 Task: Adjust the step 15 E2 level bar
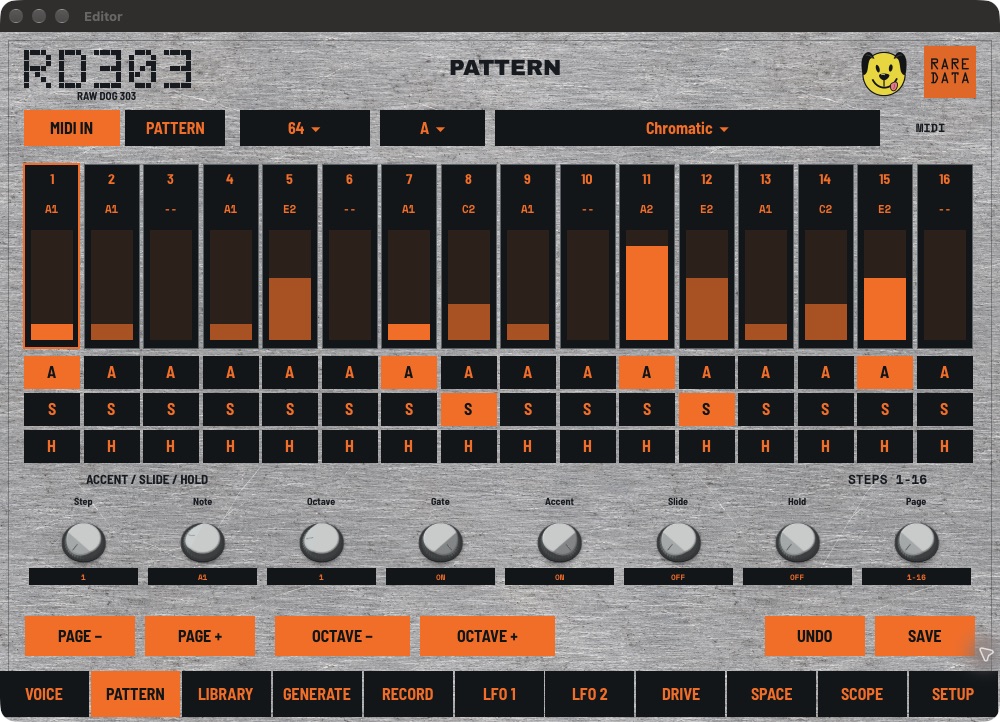pyautogui.click(x=885, y=285)
